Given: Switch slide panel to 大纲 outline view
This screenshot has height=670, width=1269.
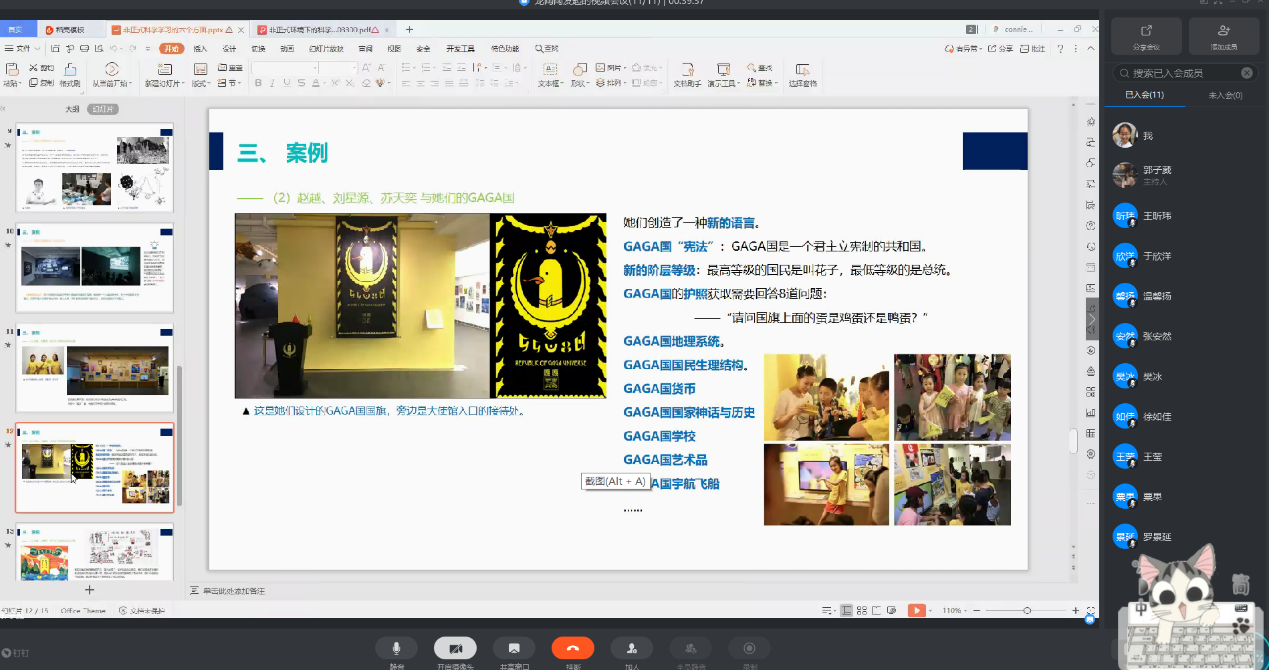Looking at the screenshot, I should pyautogui.click(x=72, y=109).
